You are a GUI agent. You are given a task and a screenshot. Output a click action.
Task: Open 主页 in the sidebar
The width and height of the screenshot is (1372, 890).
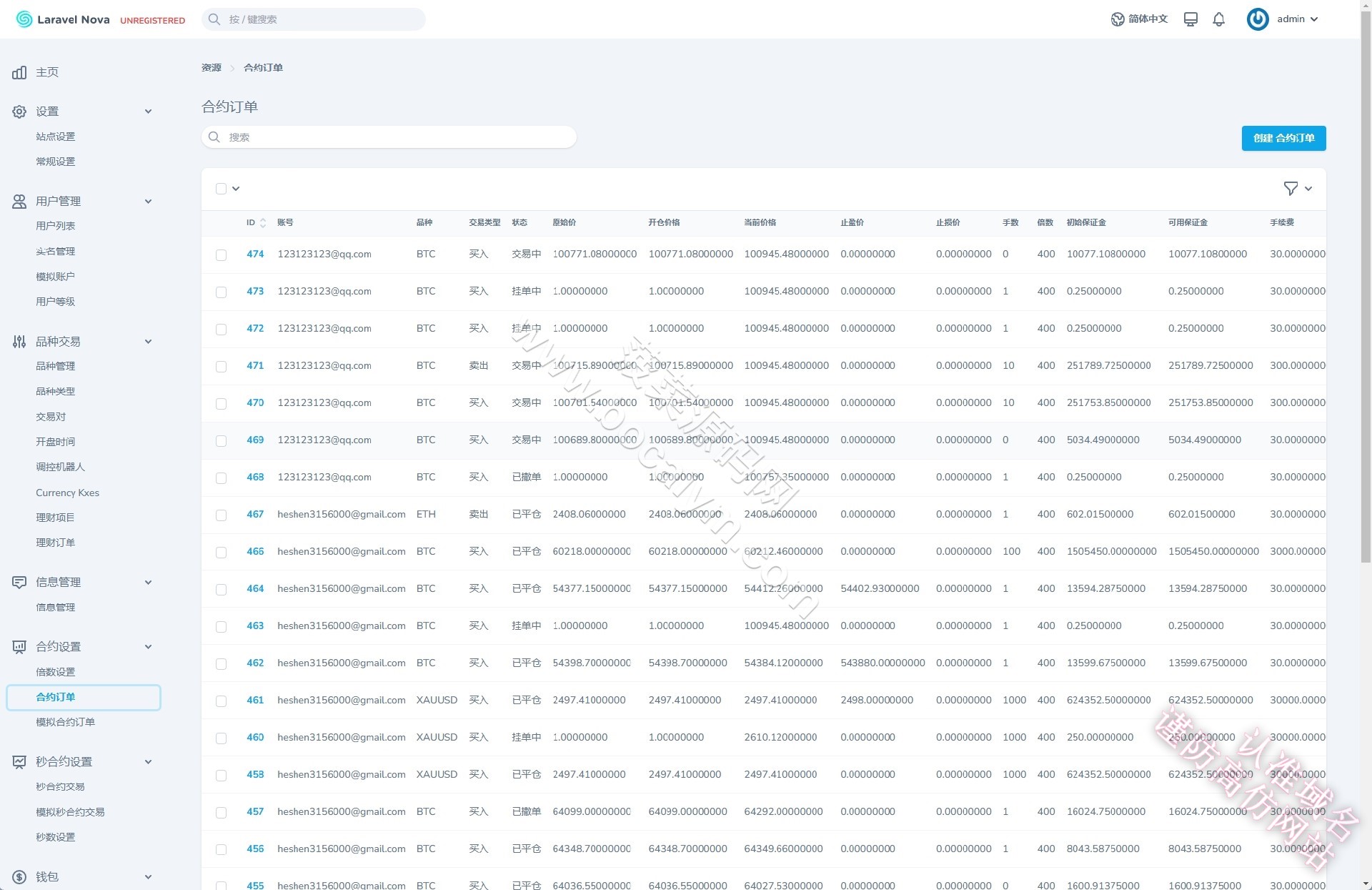click(x=47, y=72)
